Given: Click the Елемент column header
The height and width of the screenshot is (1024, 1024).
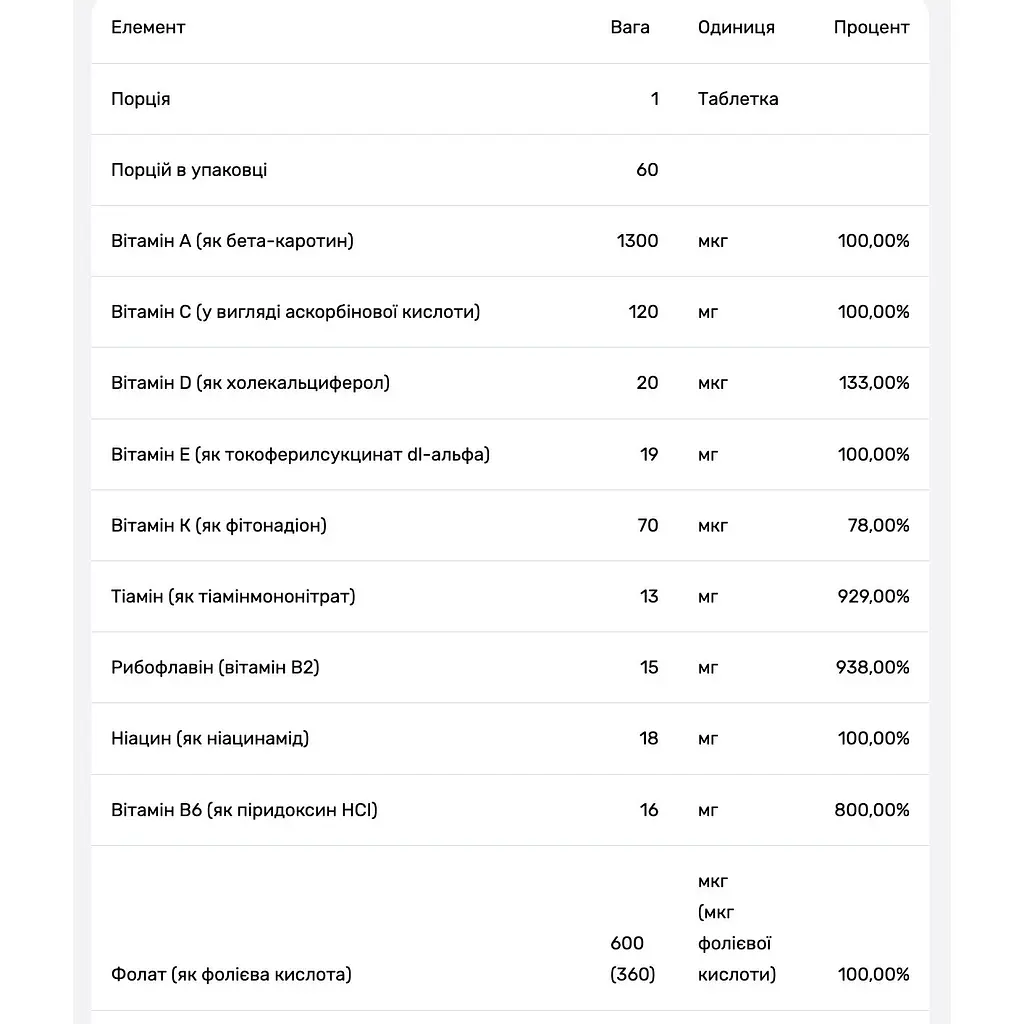Looking at the screenshot, I should tap(148, 27).
